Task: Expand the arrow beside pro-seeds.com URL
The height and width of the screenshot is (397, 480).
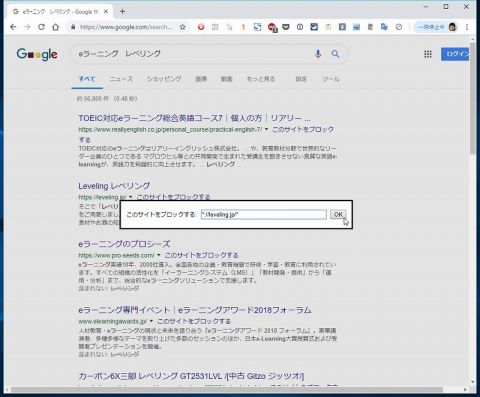Action: coord(159,255)
